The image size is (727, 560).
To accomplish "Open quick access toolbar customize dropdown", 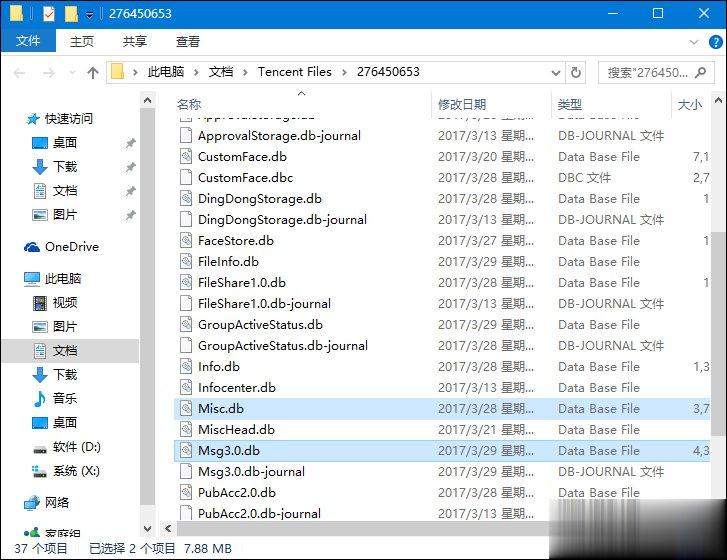I will click(89, 15).
